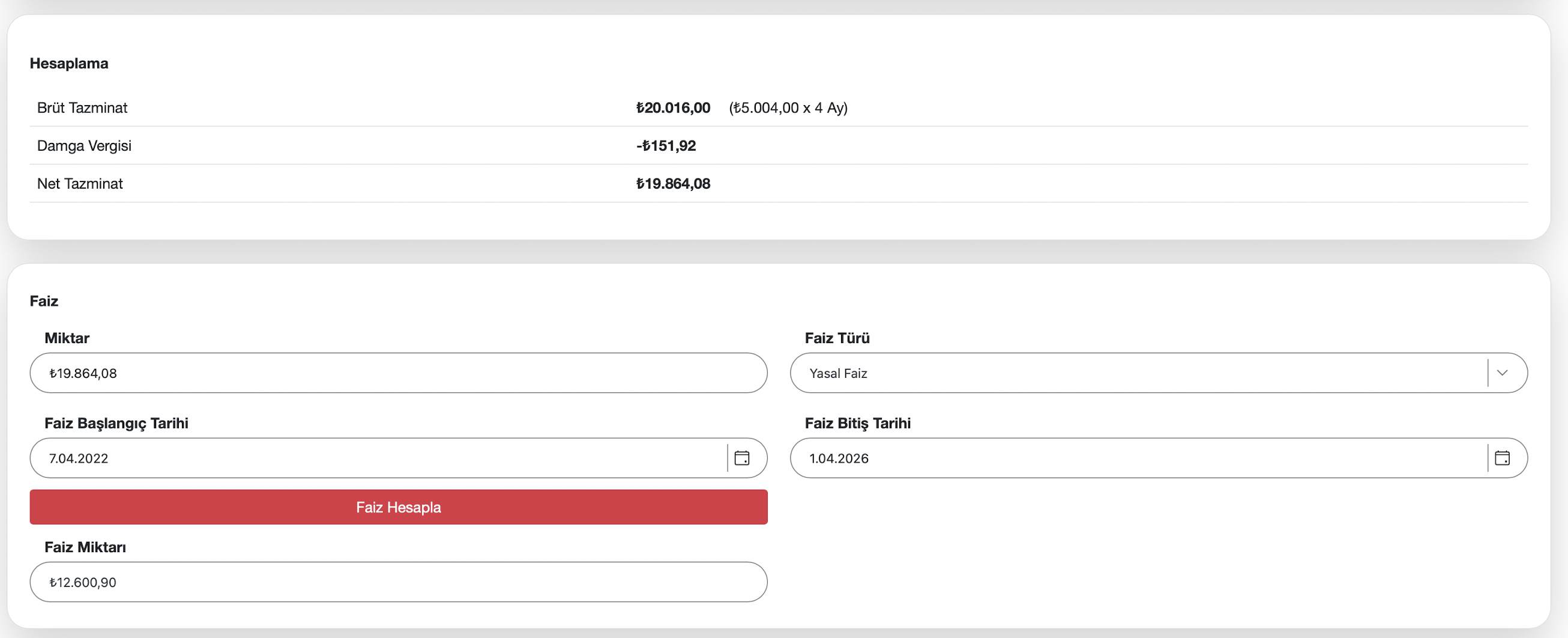Focus the start date field showing 7.04.2022

[x=378, y=458]
